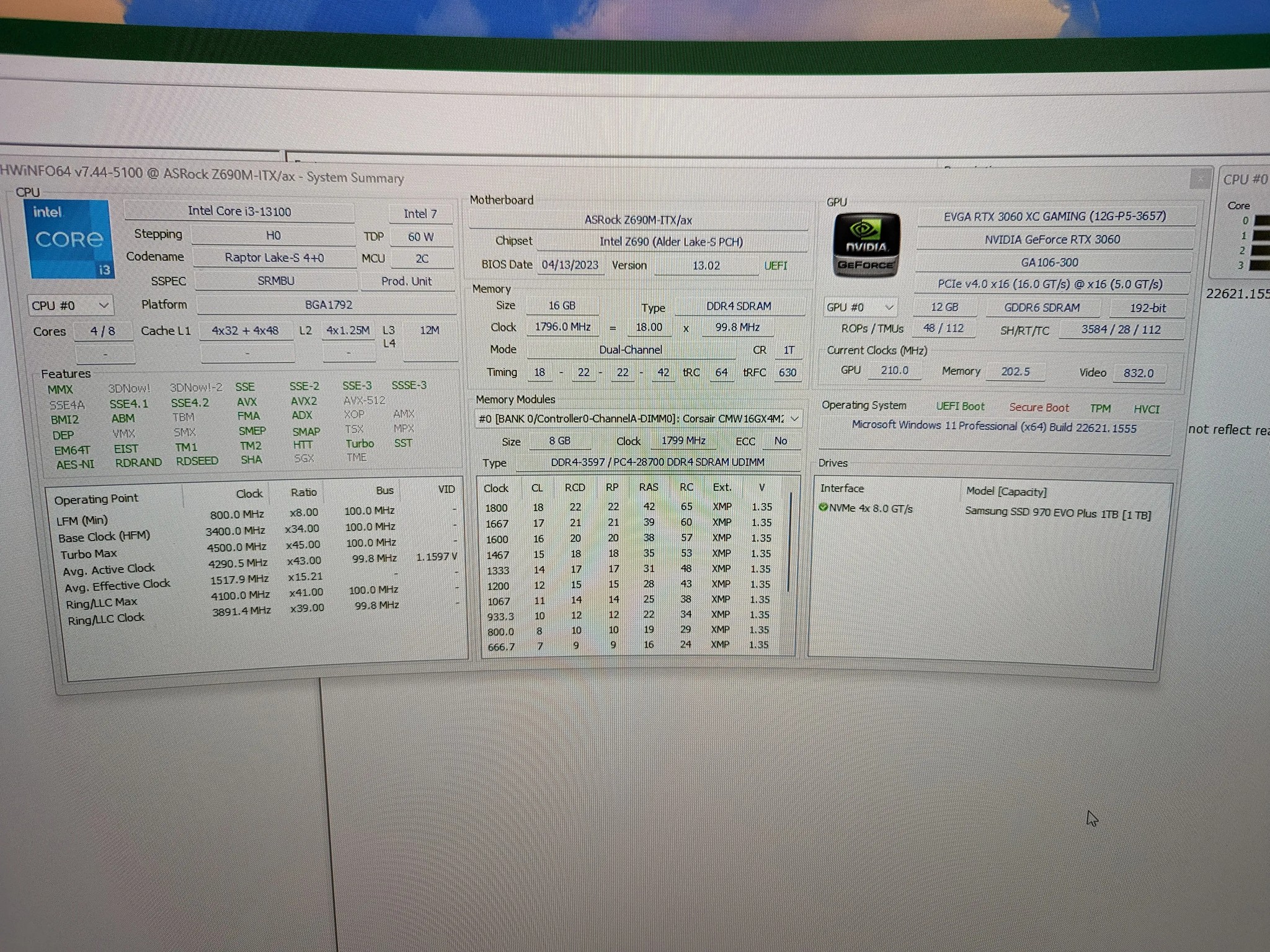This screenshot has height=952, width=1270.
Task: Click the 3584 / 28 / 112 shader value
Action: 1121,330
